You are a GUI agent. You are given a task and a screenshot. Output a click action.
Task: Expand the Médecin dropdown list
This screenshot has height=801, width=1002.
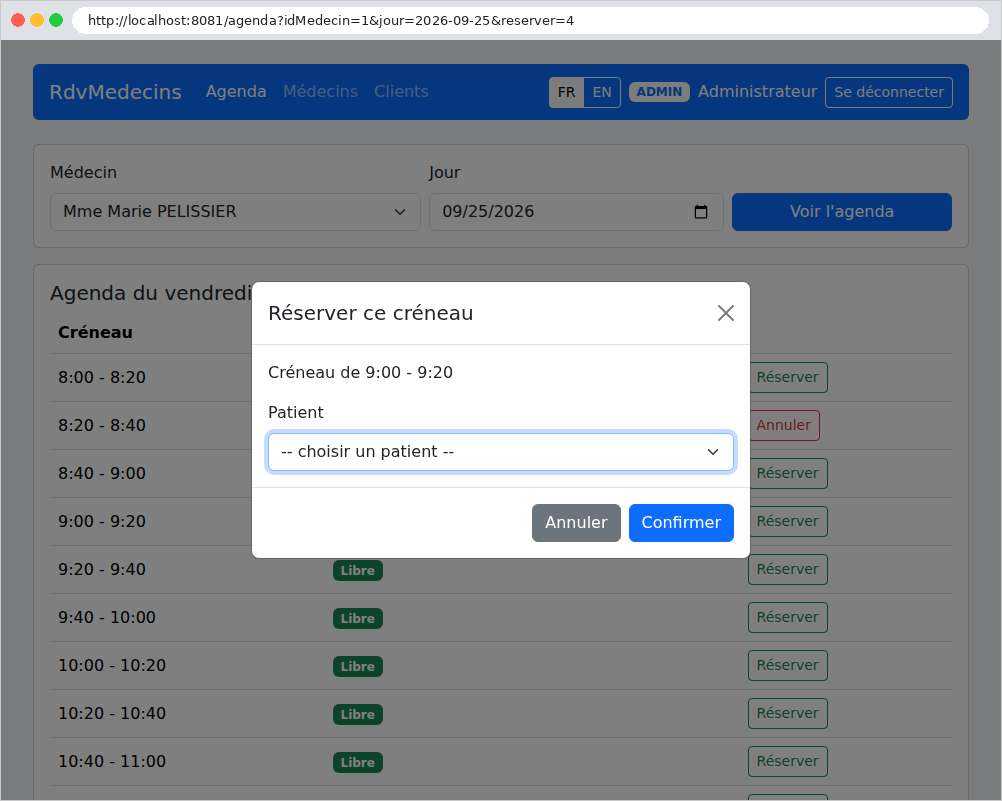click(x=235, y=212)
